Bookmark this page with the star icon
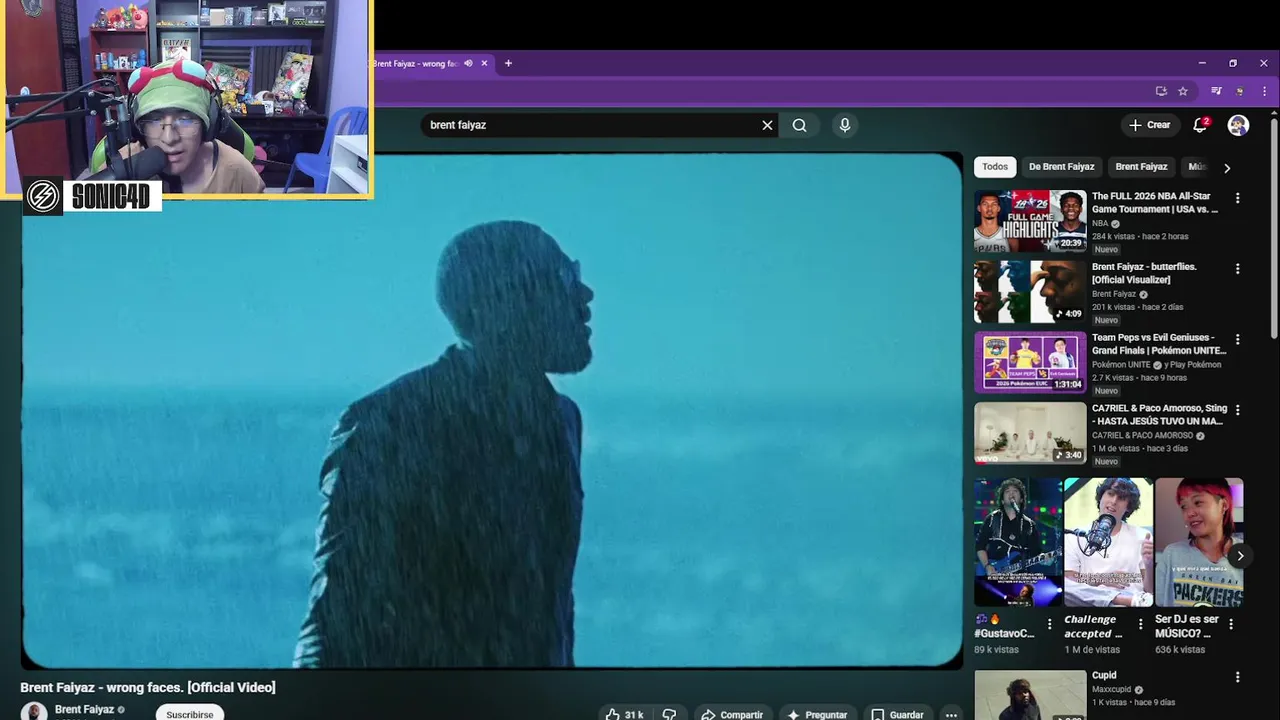 (1183, 91)
